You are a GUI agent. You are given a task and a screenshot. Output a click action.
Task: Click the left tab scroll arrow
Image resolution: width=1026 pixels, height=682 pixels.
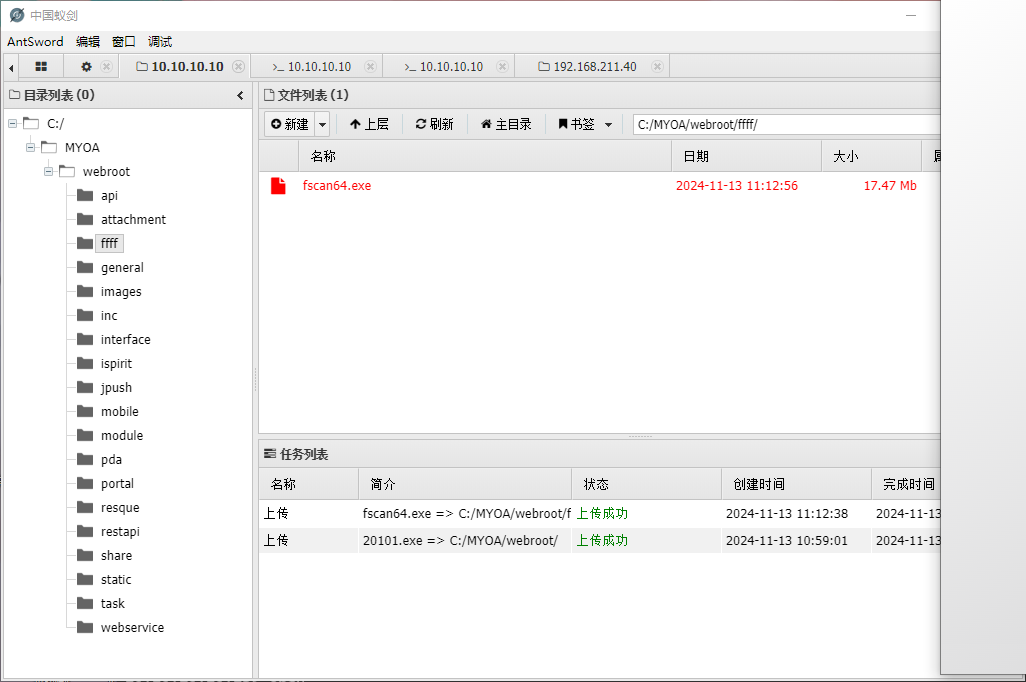11,67
